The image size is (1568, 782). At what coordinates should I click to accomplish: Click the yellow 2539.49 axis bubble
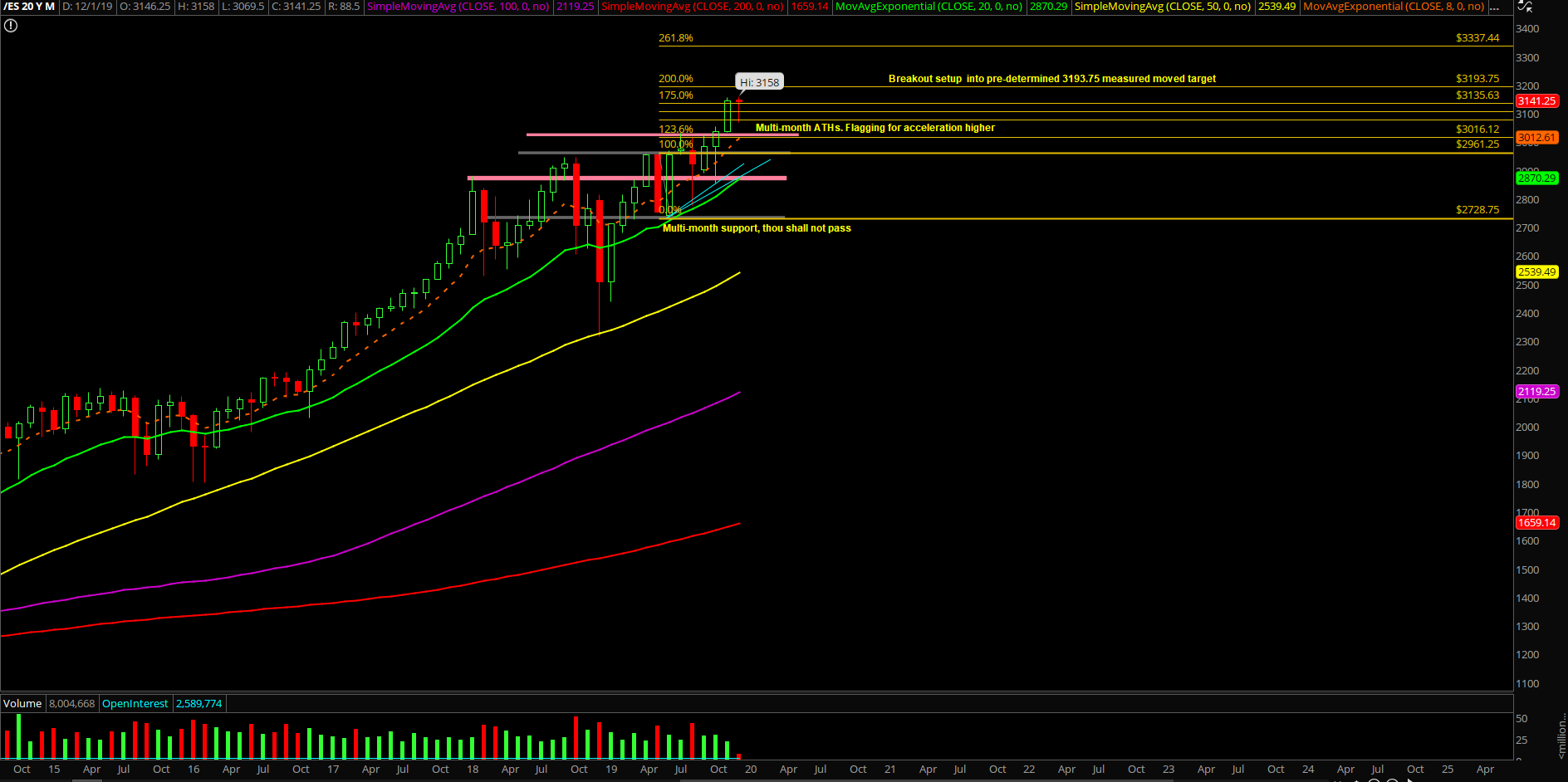coord(1536,271)
